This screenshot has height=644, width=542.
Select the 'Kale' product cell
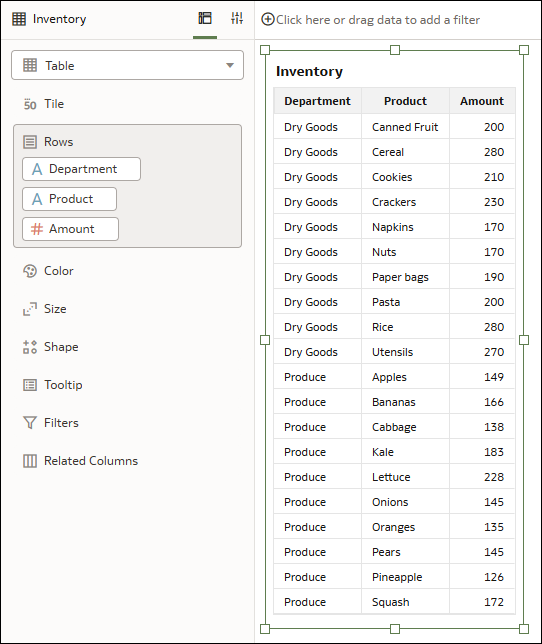pos(405,452)
